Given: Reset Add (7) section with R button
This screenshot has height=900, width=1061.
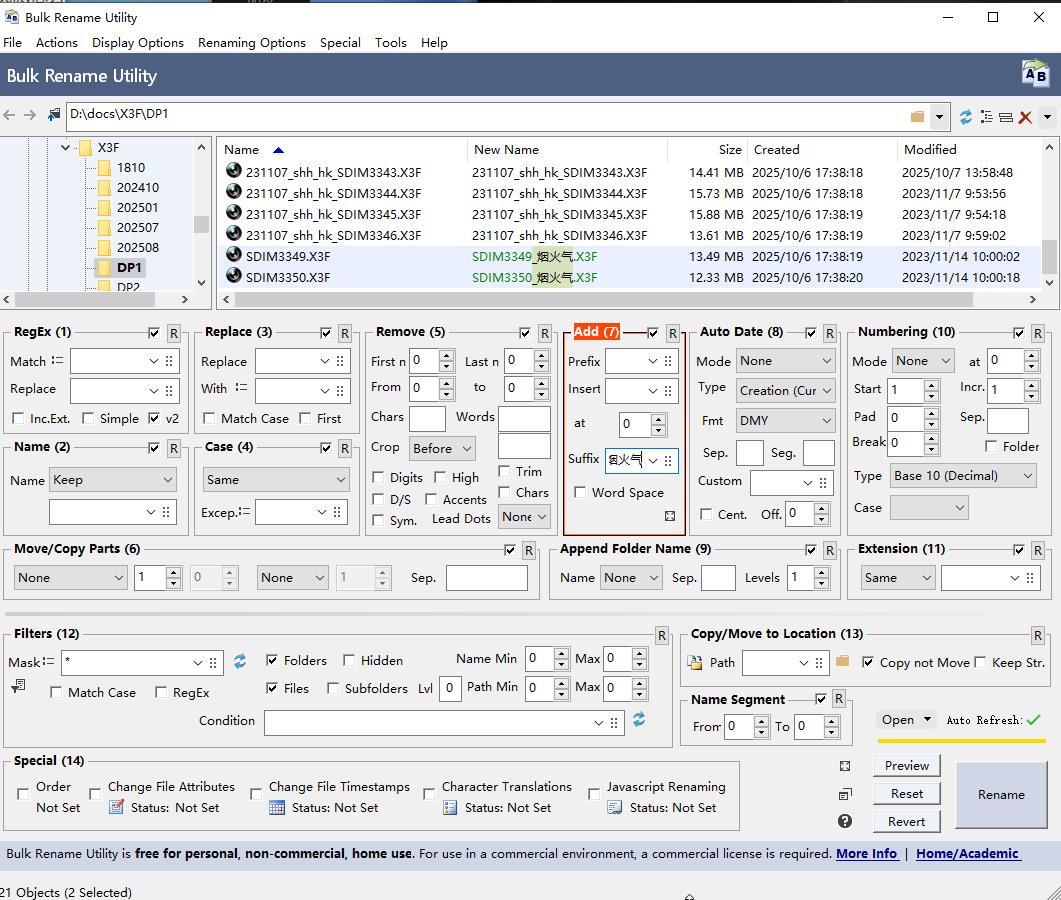Looking at the screenshot, I should (x=673, y=333).
